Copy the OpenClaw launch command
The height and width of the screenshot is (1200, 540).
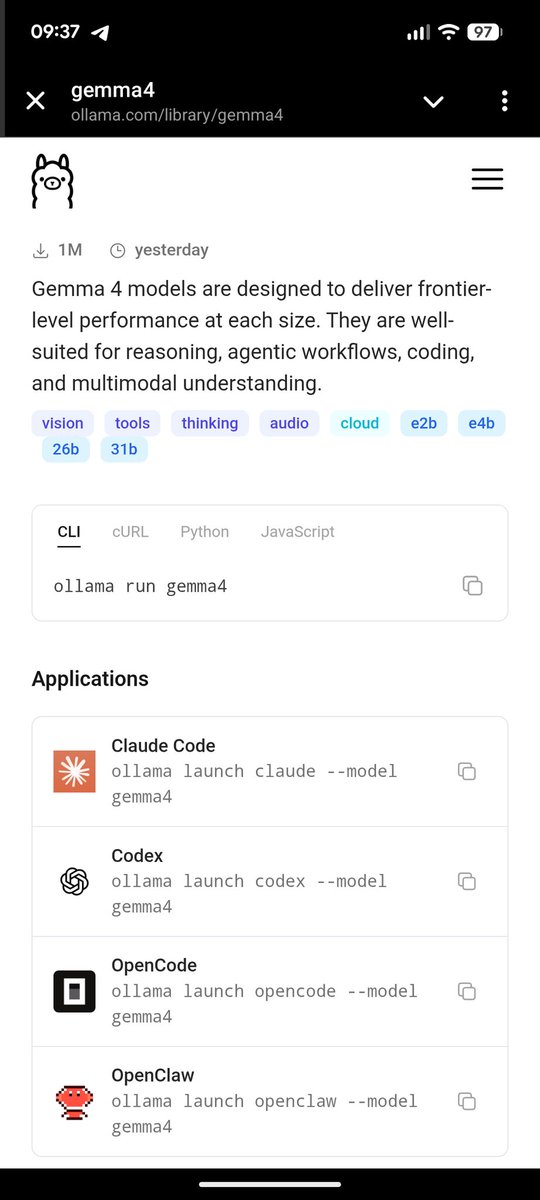[x=466, y=1101]
